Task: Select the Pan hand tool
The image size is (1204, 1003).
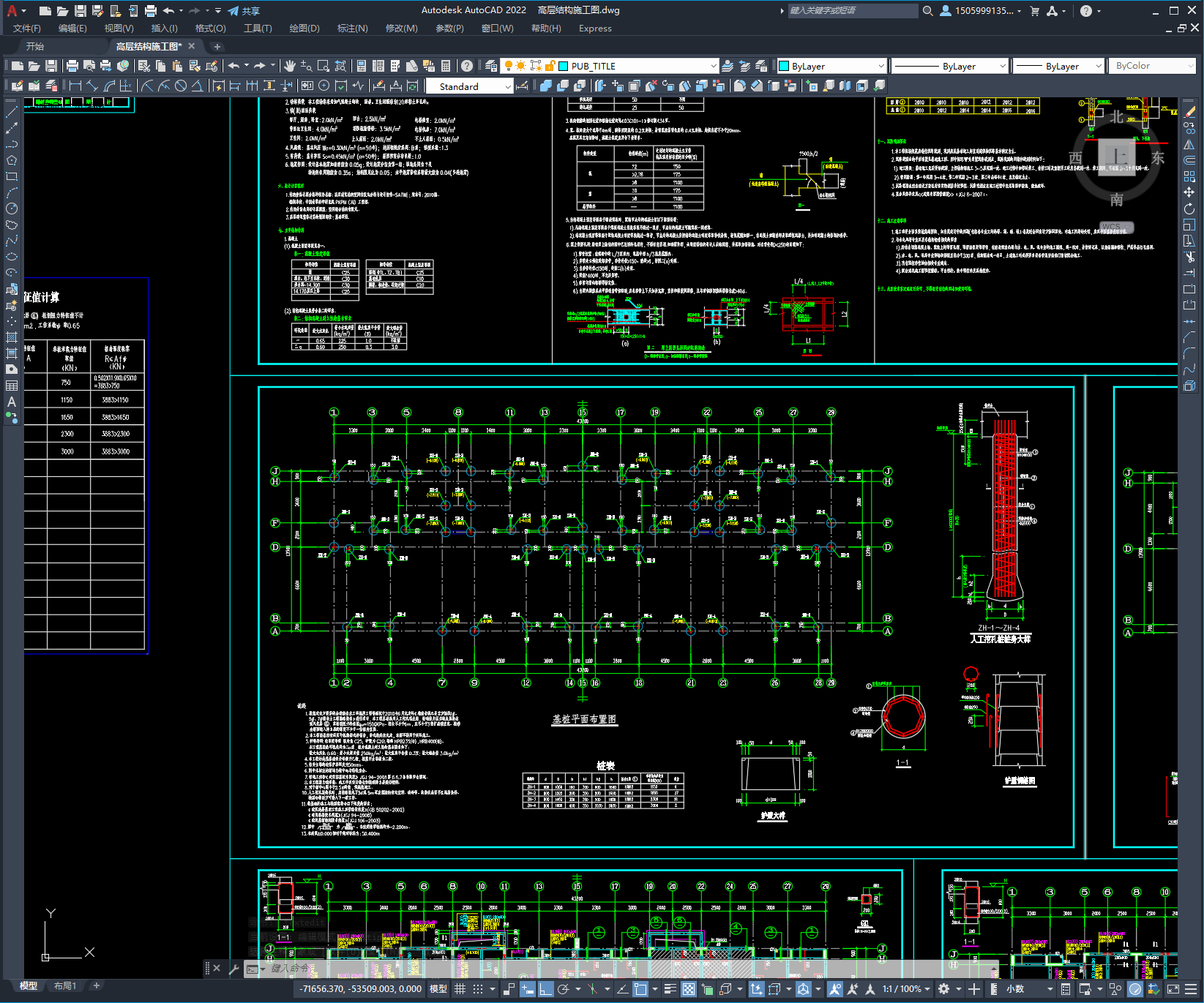Action: click(290, 66)
